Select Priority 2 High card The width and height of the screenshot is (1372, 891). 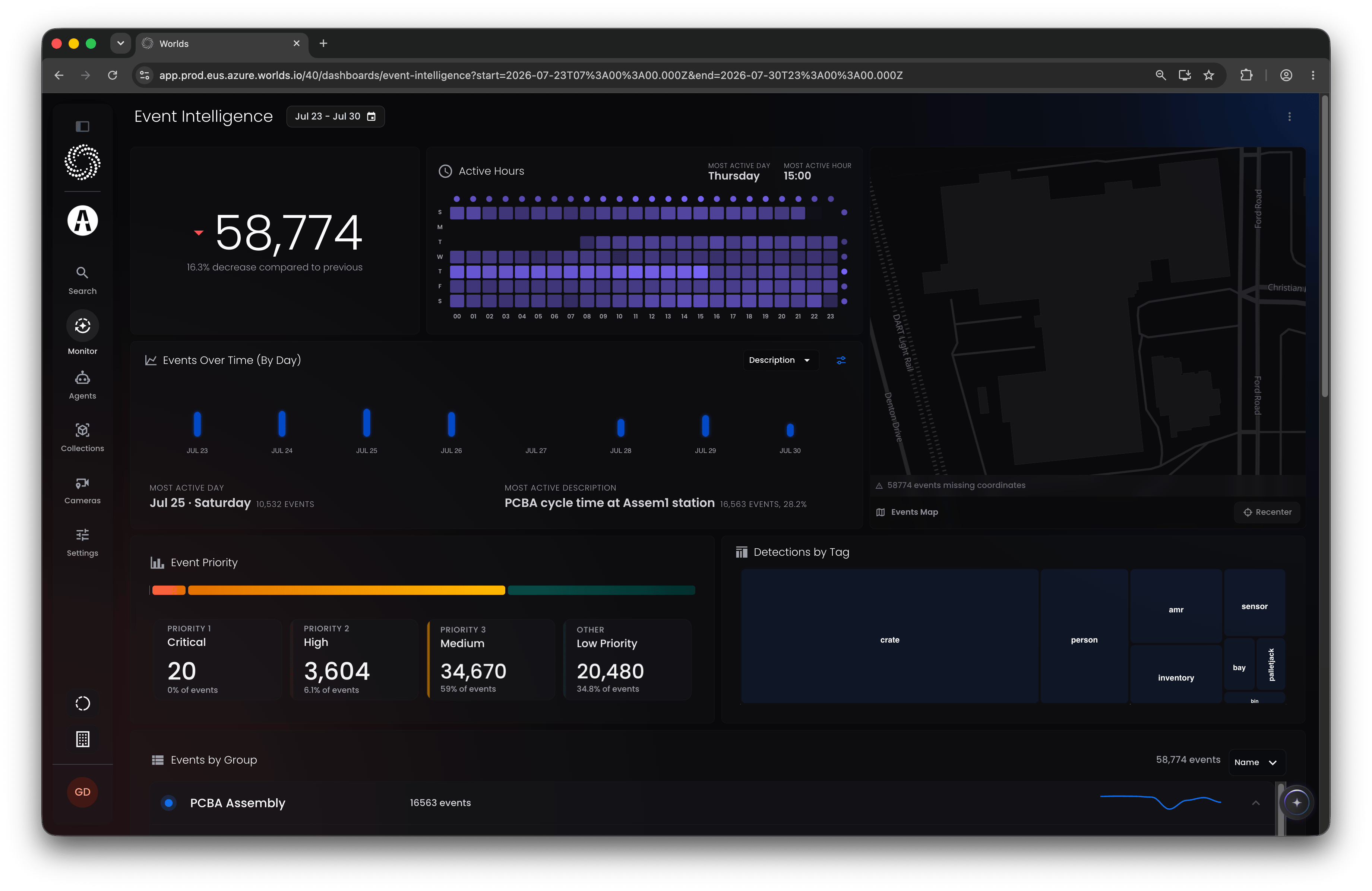pyautogui.click(x=354, y=659)
